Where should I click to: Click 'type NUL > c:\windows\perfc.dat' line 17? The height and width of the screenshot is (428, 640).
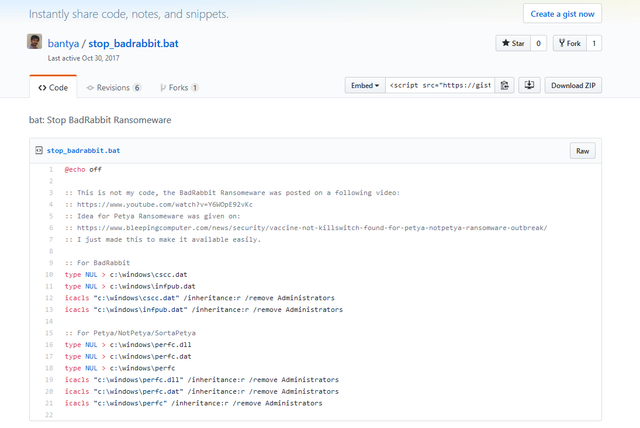click(x=128, y=356)
